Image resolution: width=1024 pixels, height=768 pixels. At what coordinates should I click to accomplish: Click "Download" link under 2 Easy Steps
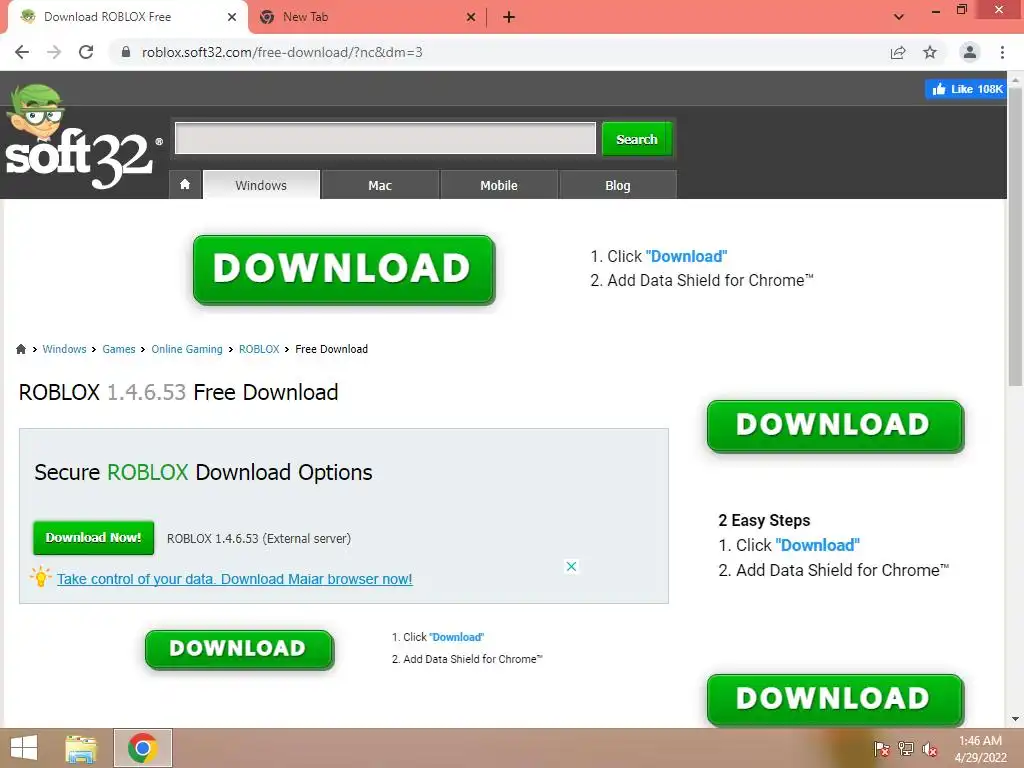[x=818, y=545]
